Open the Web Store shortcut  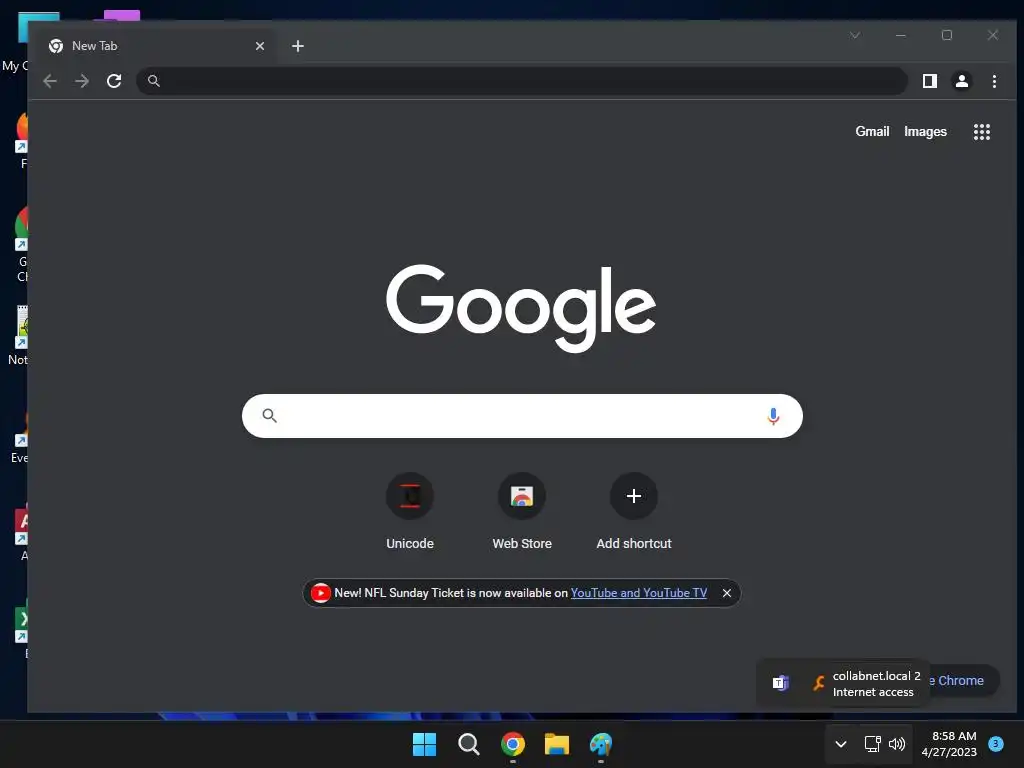click(x=522, y=511)
